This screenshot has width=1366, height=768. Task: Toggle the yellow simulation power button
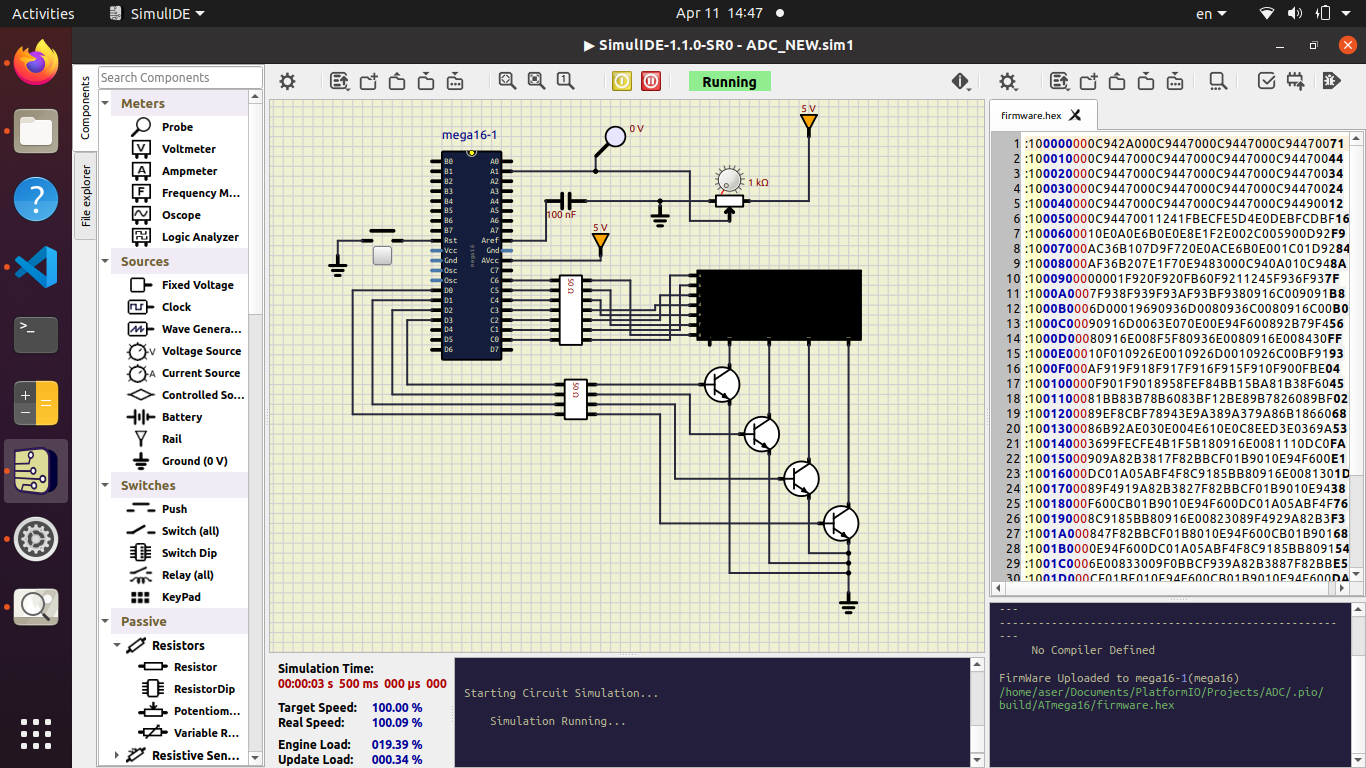pos(622,82)
